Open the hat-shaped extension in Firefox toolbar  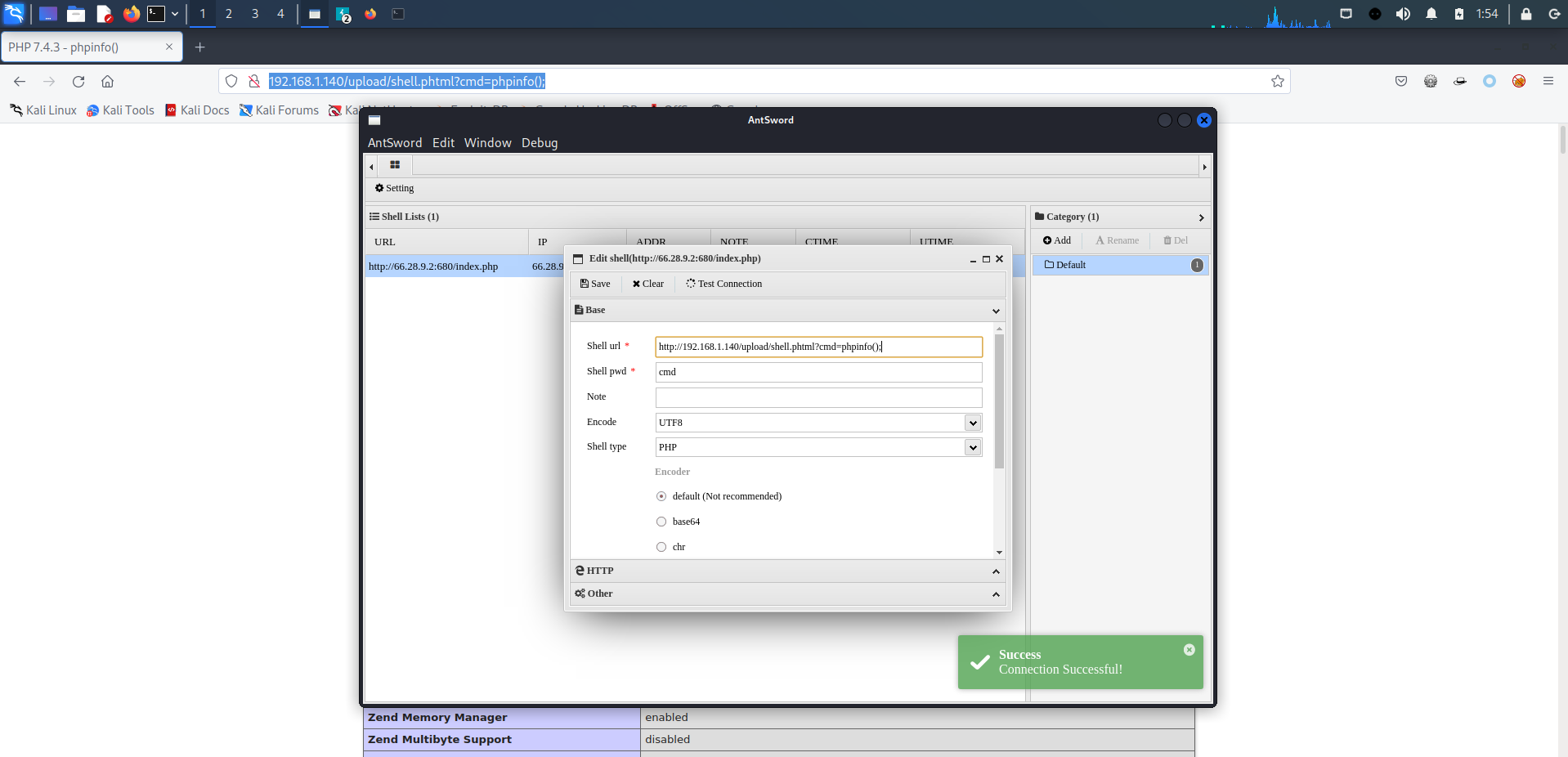(1460, 81)
